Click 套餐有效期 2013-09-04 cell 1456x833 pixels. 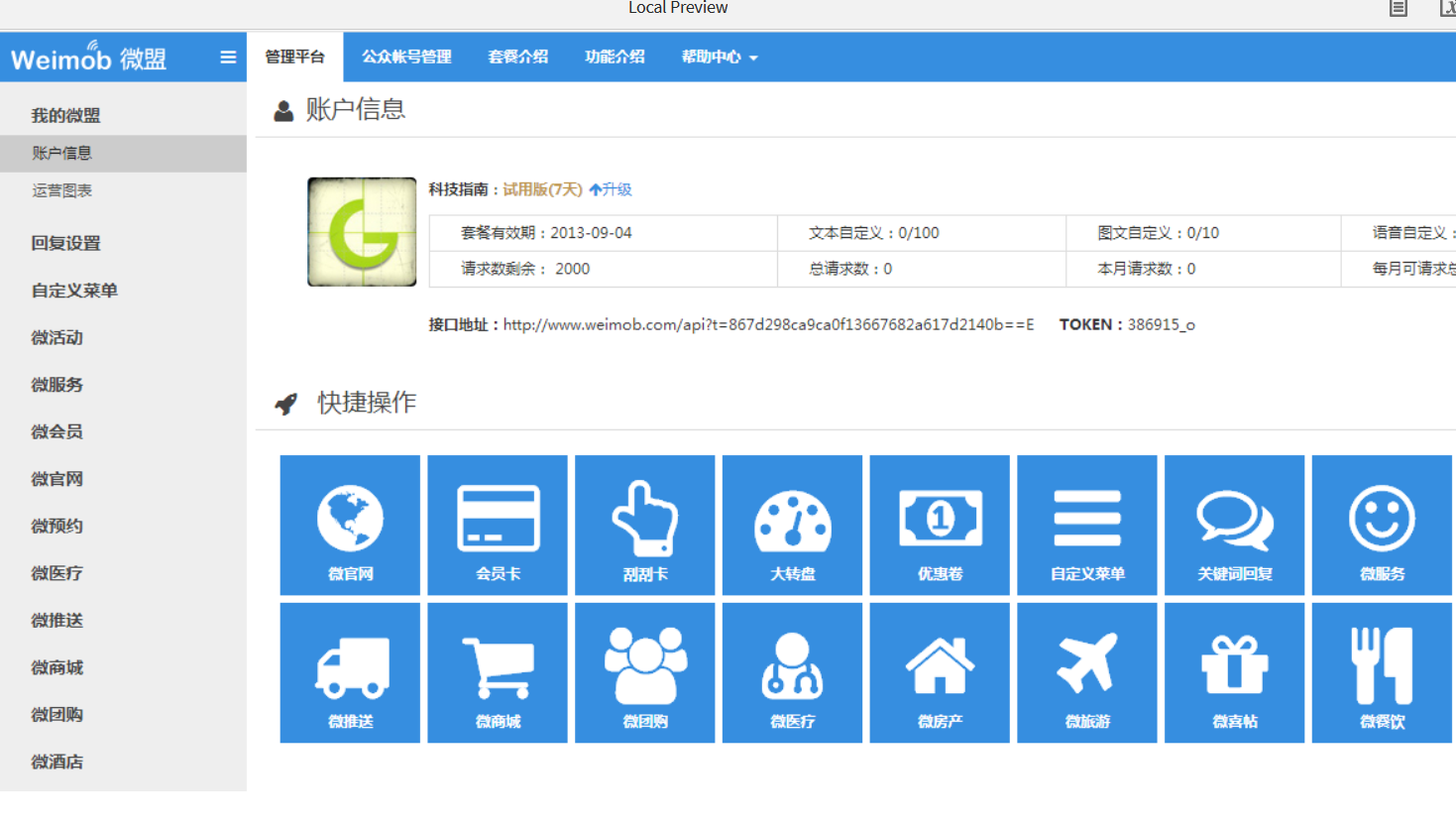tap(604, 233)
